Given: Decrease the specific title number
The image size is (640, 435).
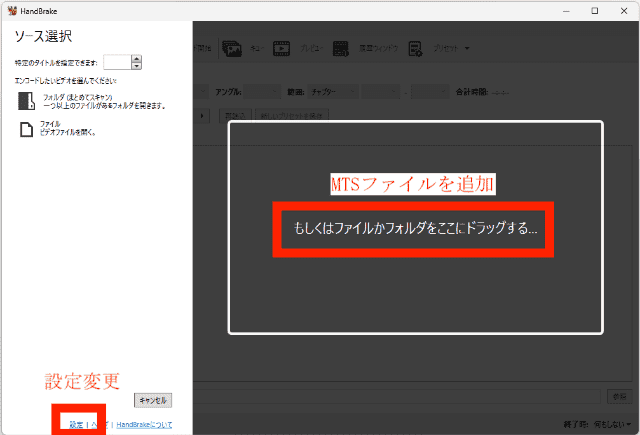Looking at the screenshot, I should 137,66.
